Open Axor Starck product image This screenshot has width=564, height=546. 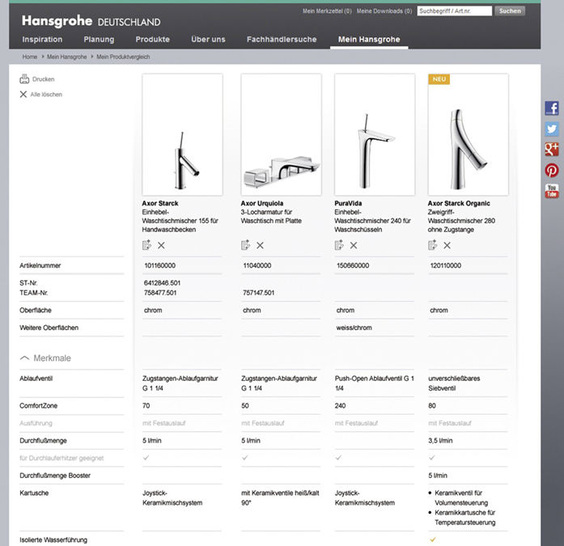tap(182, 135)
